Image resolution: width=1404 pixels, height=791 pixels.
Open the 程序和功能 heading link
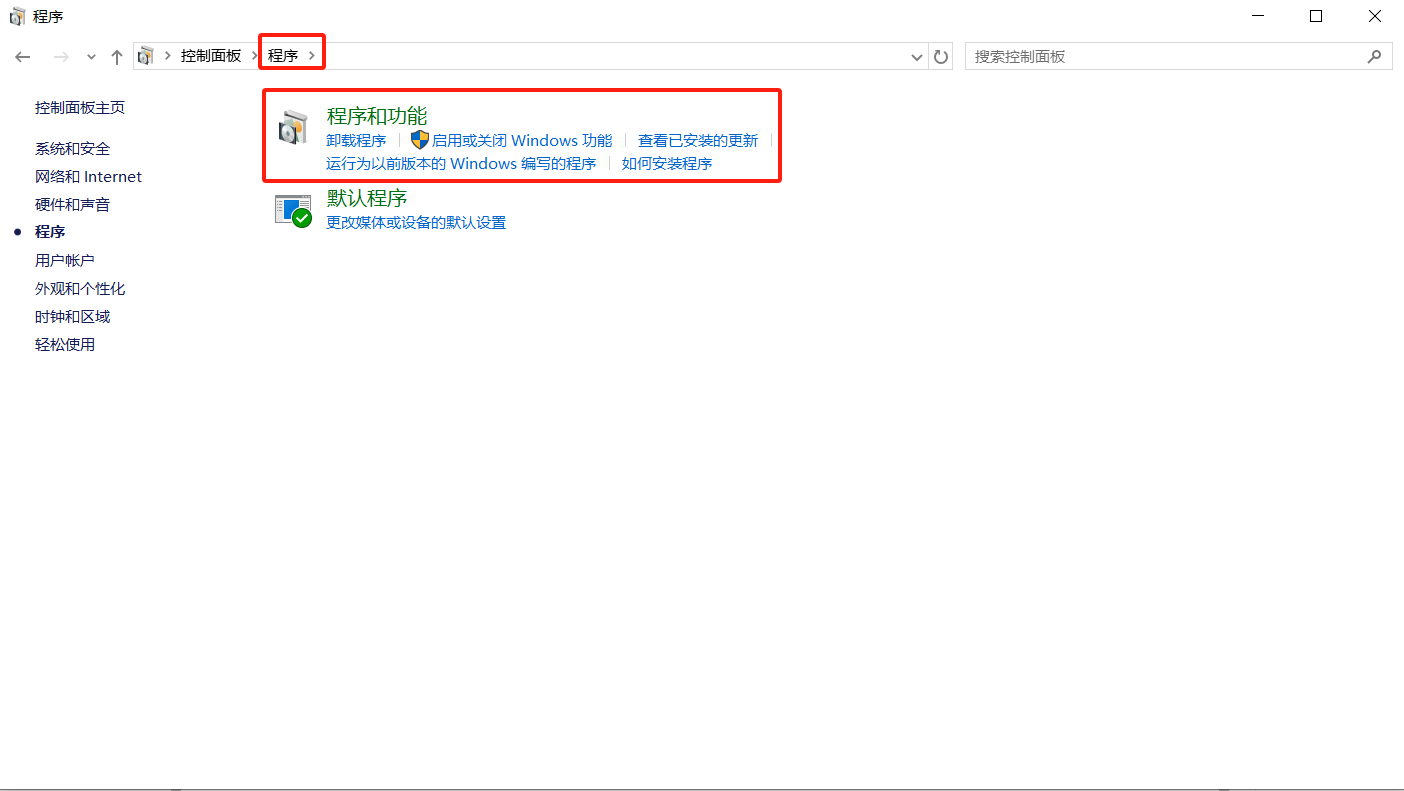[x=377, y=116]
